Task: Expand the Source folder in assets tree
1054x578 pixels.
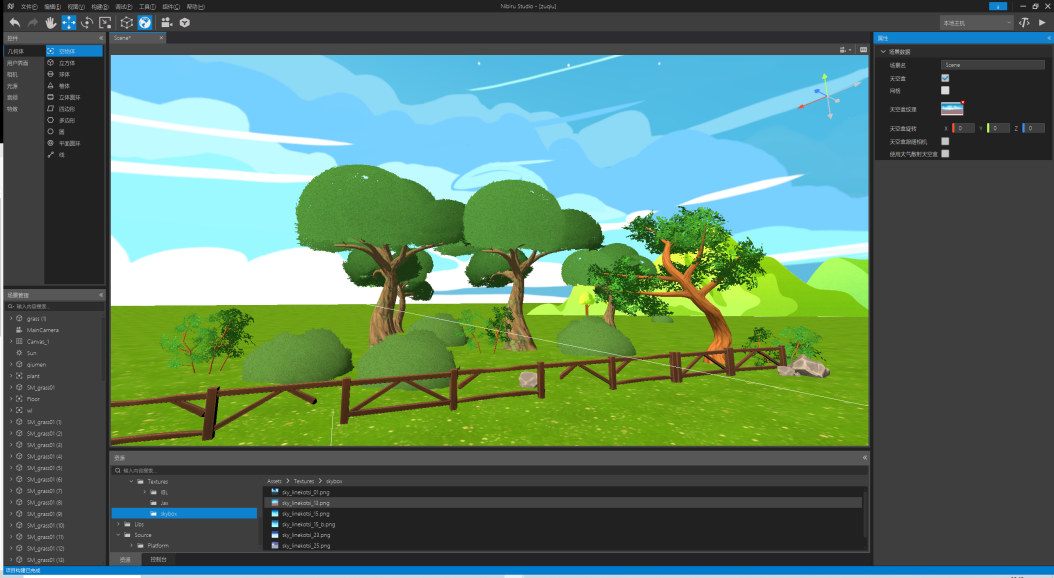Action: pos(119,535)
